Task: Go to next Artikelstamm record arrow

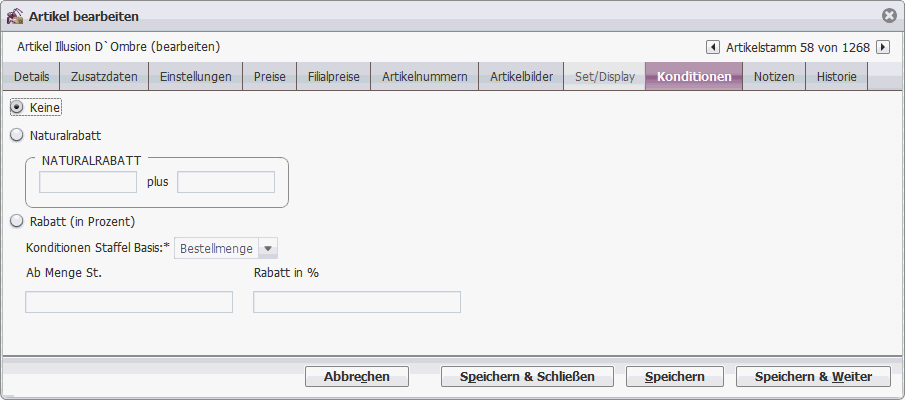Action: click(882, 47)
